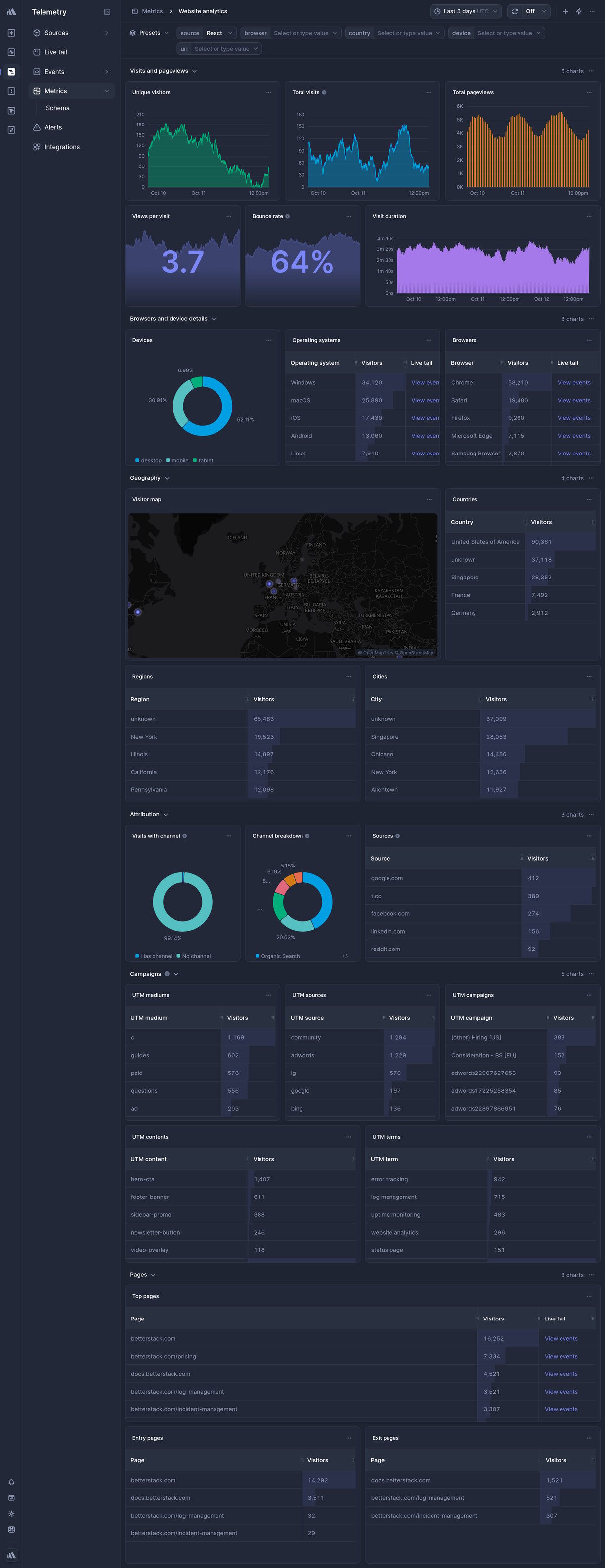Collapse the Telemetry sidebar panel icon
The image size is (605, 1568).
pos(107,11)
